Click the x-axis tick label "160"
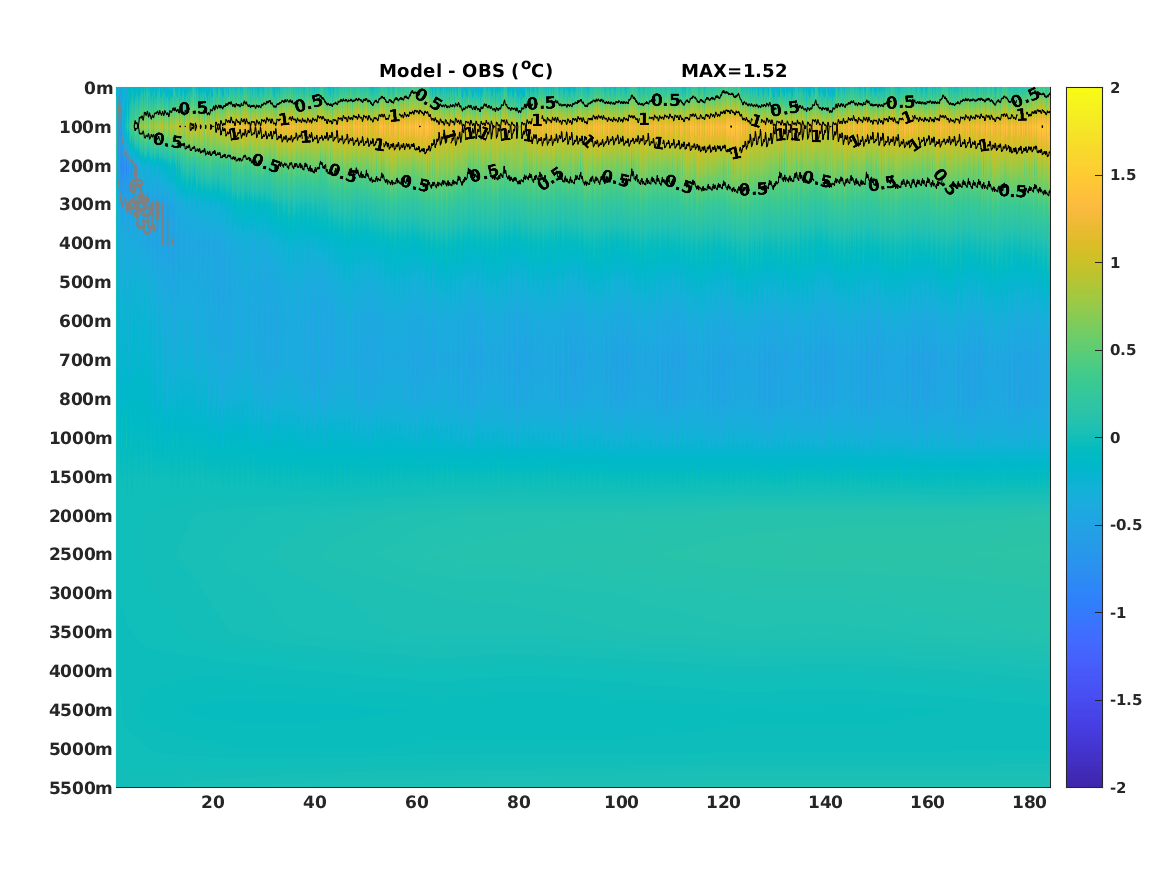The width and height of the screenshot is (1167, 875). point(927,802)
